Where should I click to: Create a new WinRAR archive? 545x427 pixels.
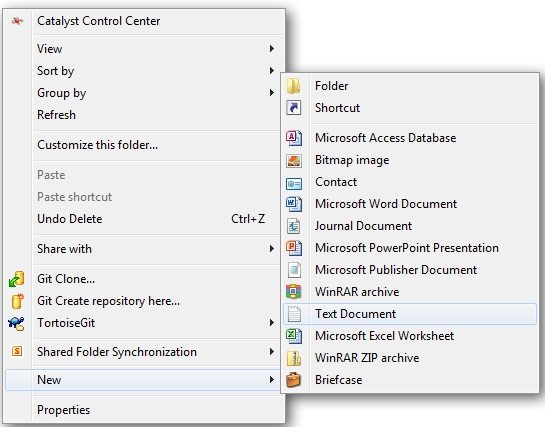(x=410, y=292)
